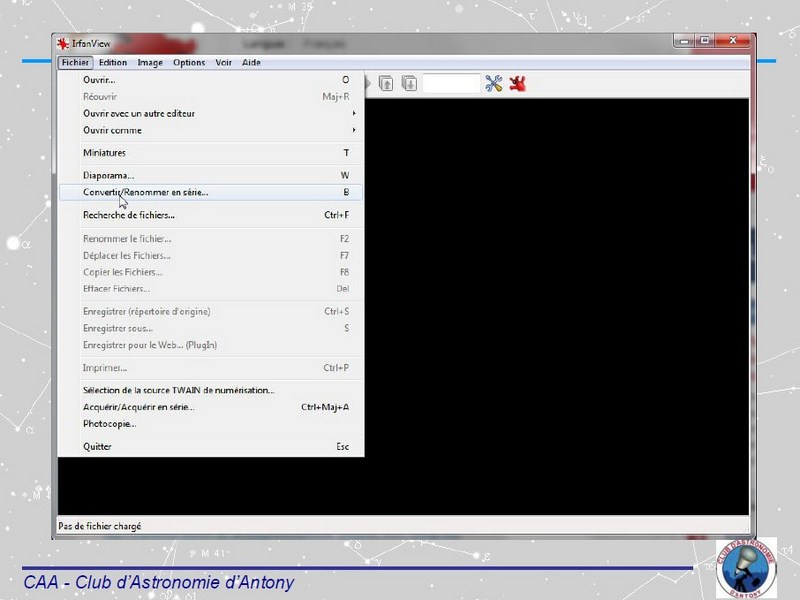This screenshot has width=800, height=600.
Task: Open the Aide help menu
Action: pos(251,62)
